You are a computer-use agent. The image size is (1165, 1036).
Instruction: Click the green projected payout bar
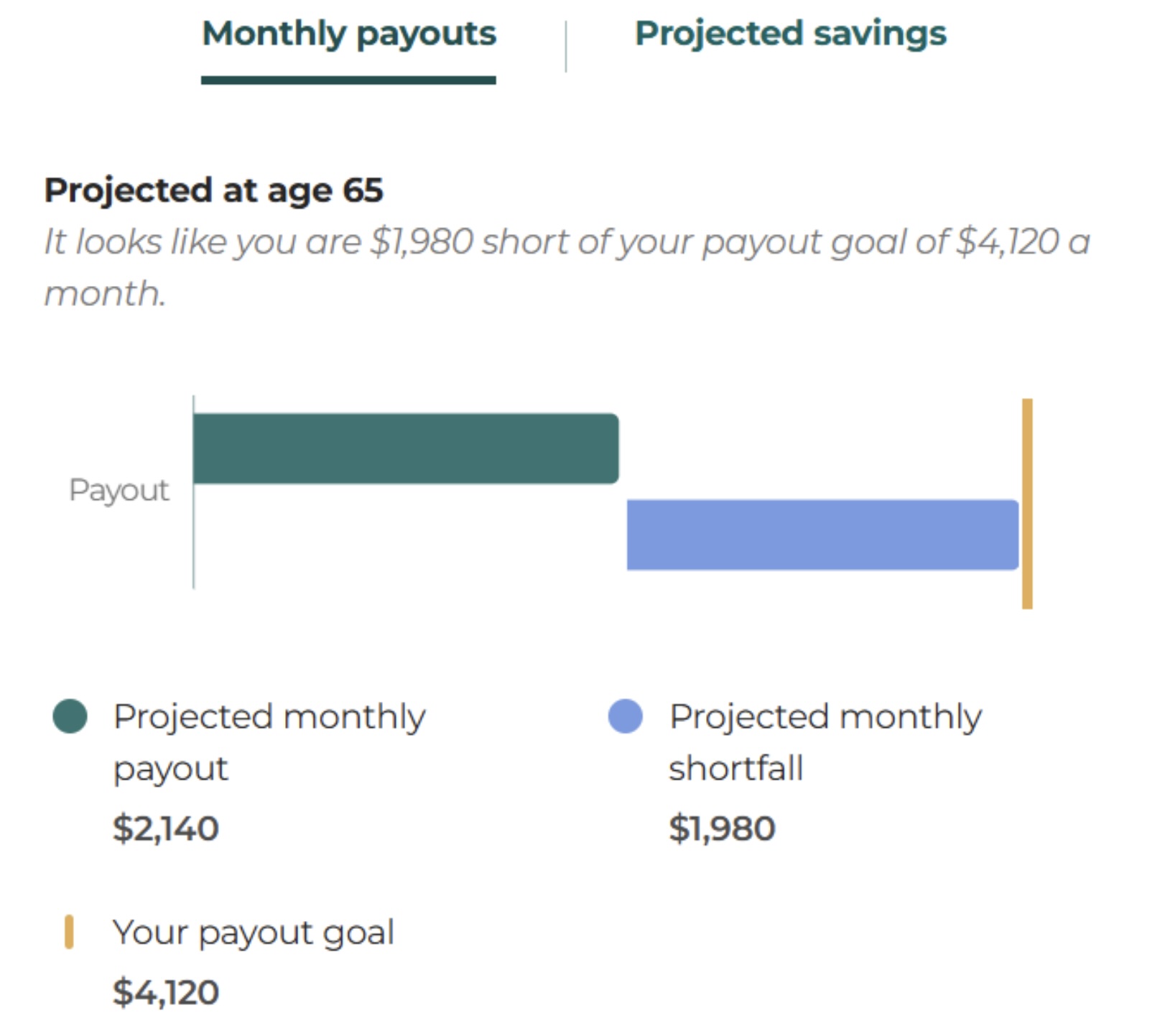click(405, 448)
